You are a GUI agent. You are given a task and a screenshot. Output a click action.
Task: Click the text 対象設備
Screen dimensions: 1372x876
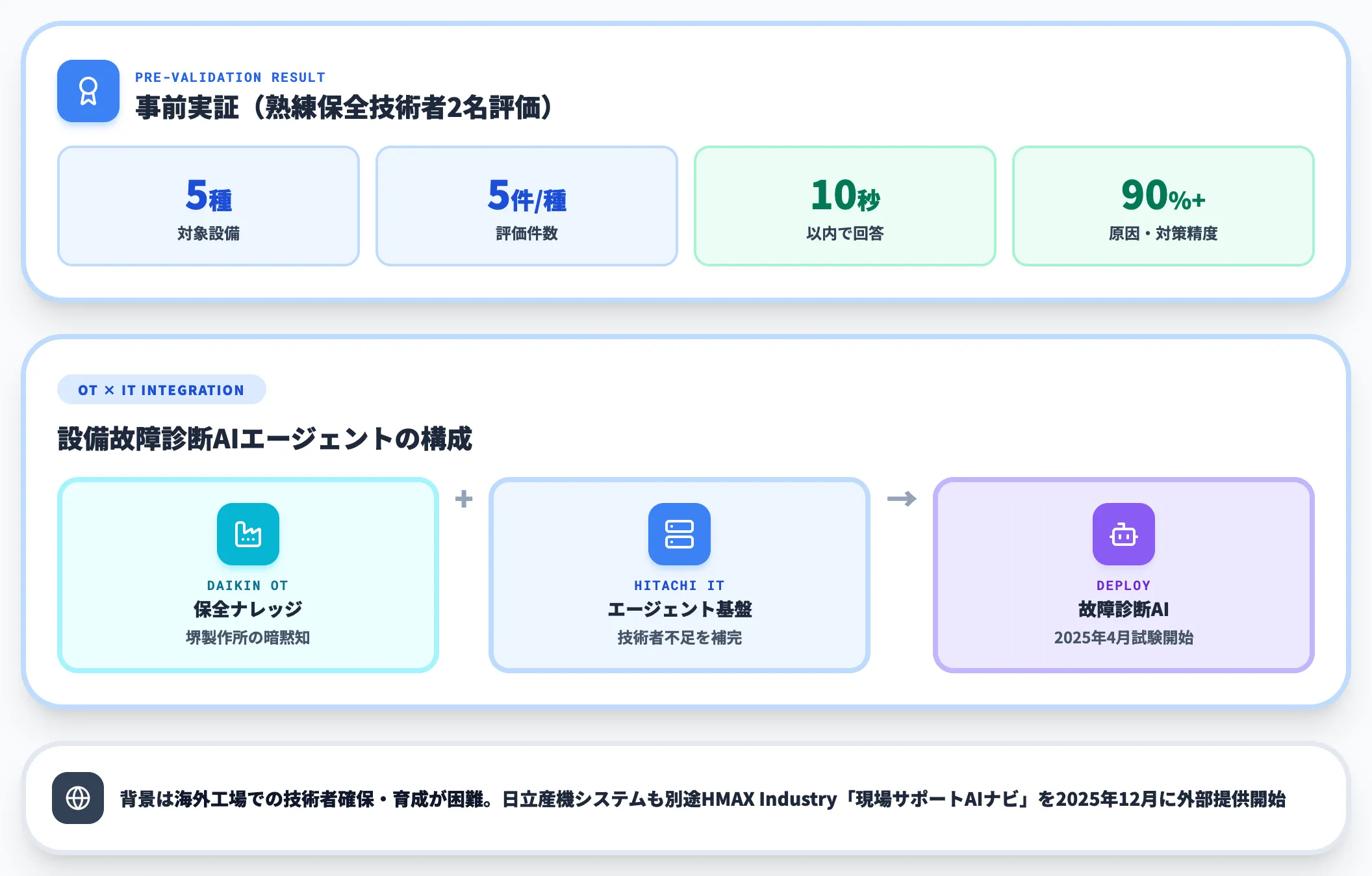(x=209, y=233)
